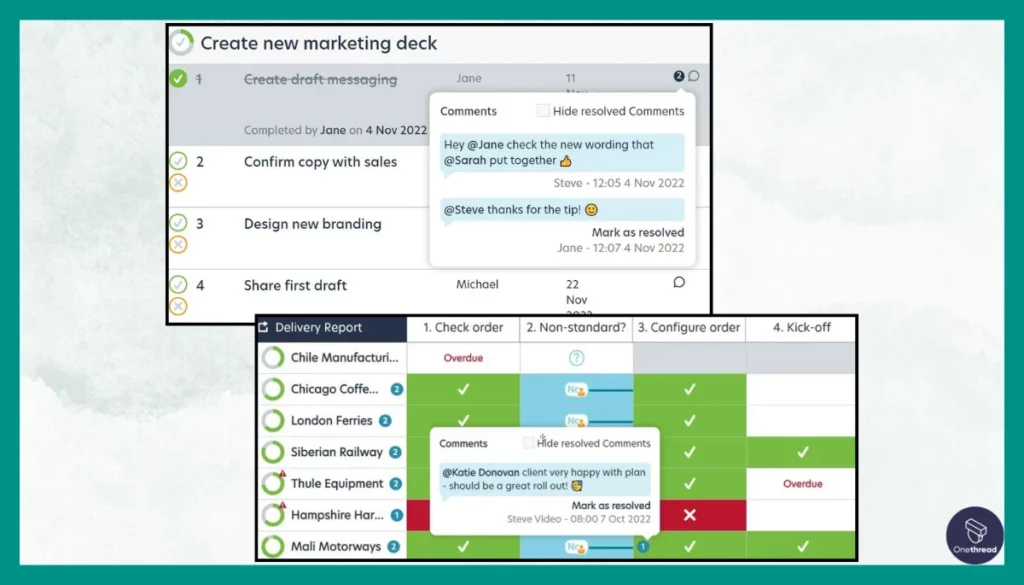The height and width of the screenshot is (585, 1024).
Task: Click question mark icon in Chile Manufacturi... row
Action: coord(576,358)
